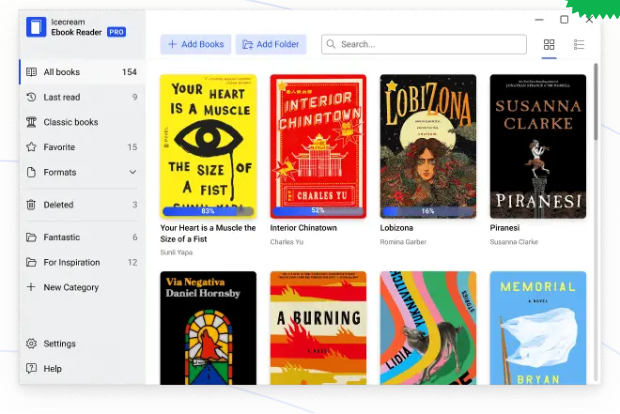Expand the Formats section chevron
This screenshot has width=620, height=414.
tap(133, 172)
